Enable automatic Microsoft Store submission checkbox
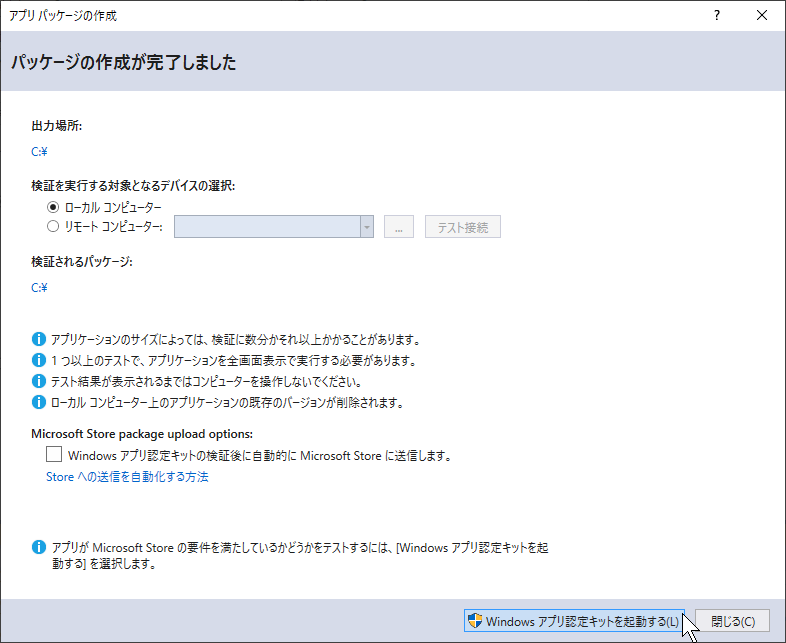 54,454
